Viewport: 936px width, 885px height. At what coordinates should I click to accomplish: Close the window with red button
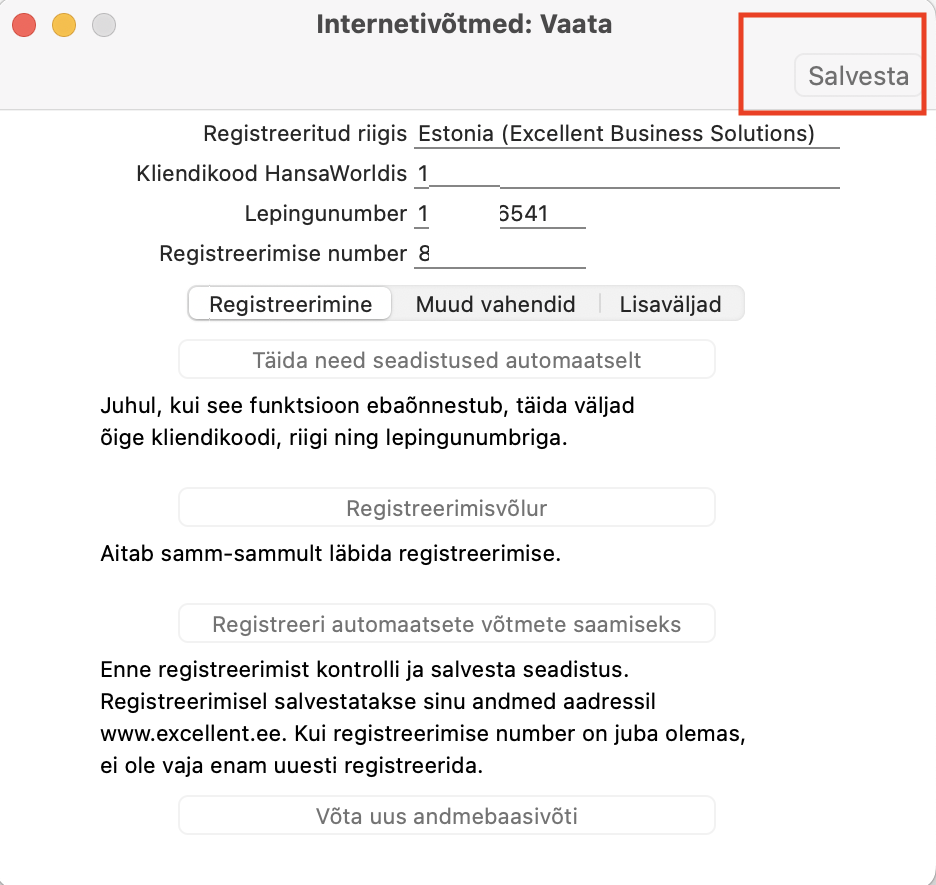point(24,25)
